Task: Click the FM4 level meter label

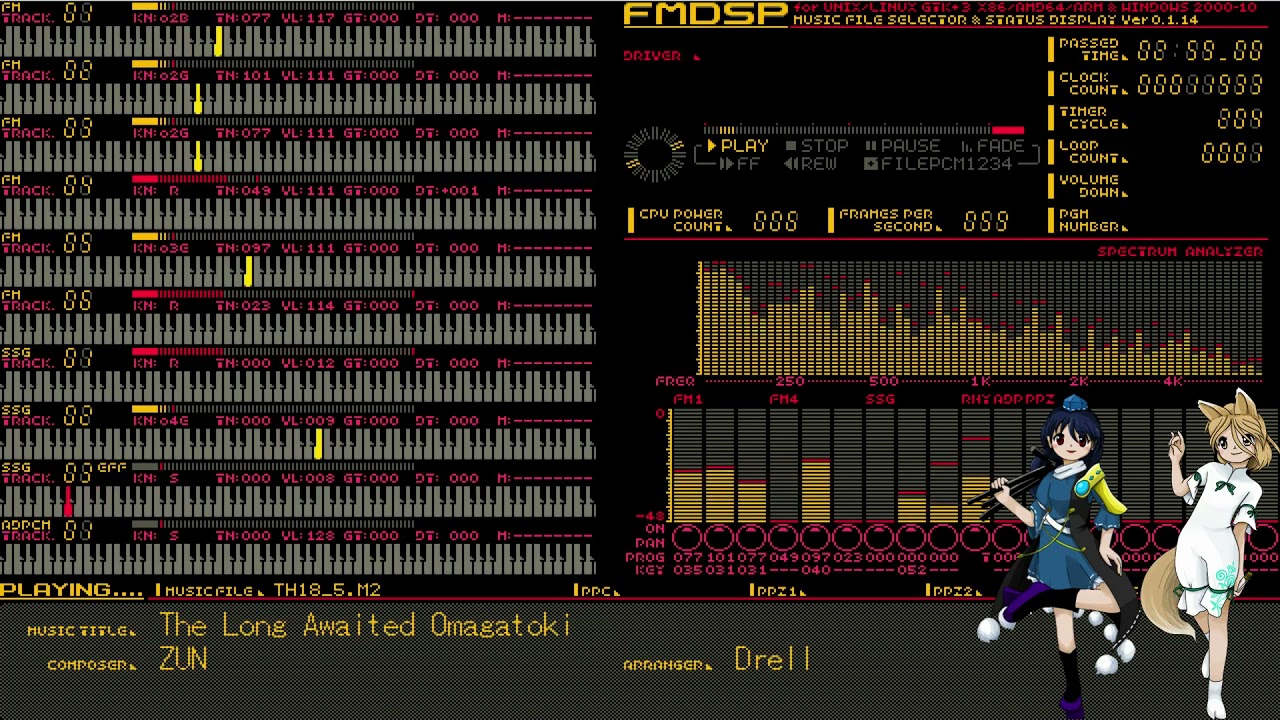Action: [784, 399]
